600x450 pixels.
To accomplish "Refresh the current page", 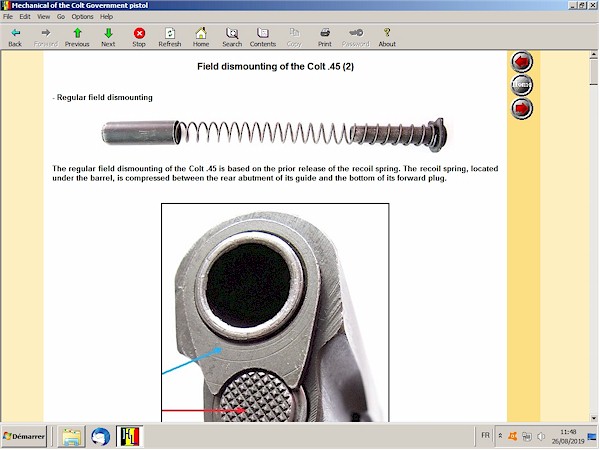I will pyautogui.click(x=170, y=37).
